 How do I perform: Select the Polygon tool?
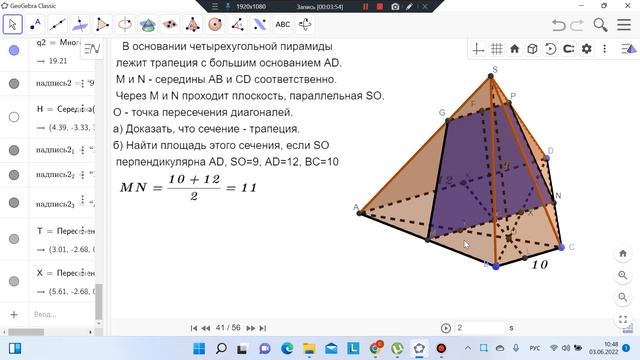coord(102,24)
